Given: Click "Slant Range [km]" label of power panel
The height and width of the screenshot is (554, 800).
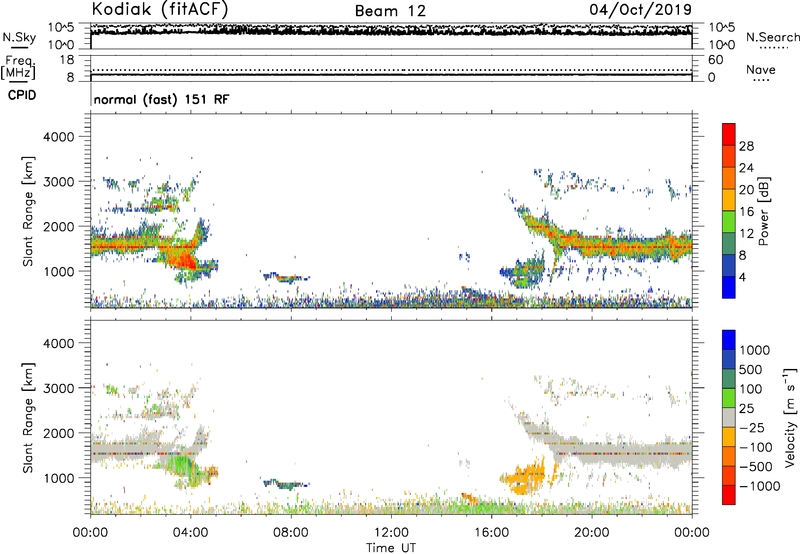Looking at the screenshot, I should click(28, 211).
